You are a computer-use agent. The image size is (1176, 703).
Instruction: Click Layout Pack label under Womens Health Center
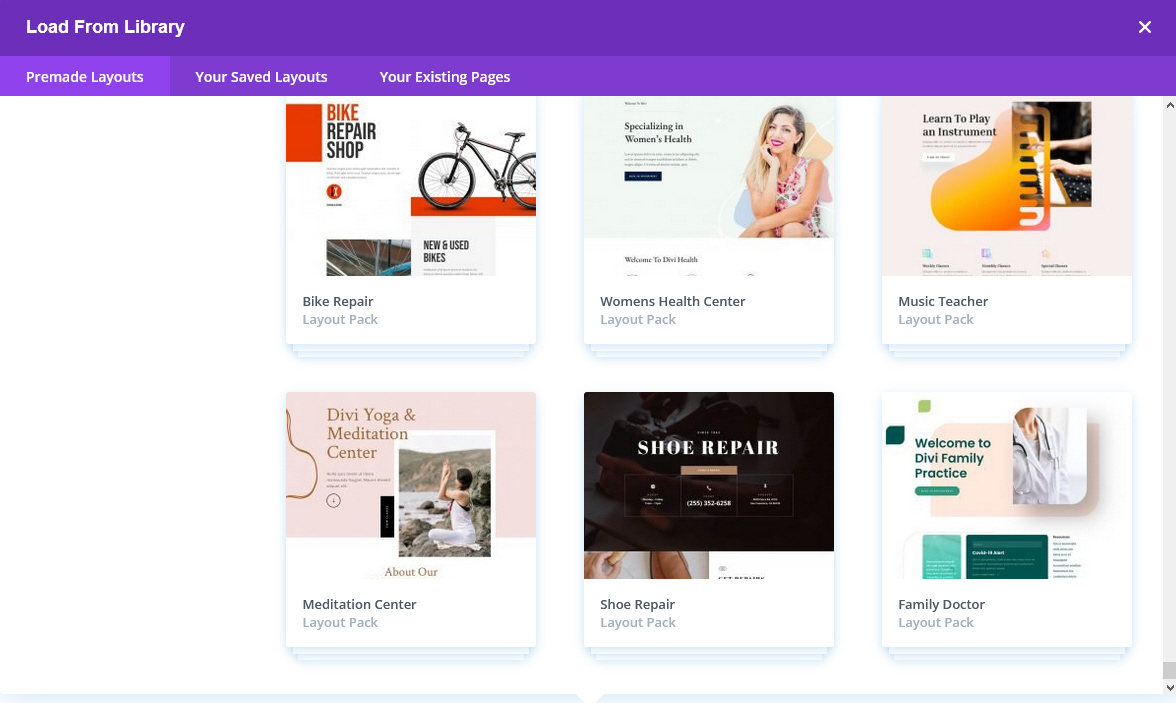click(638, 320)
